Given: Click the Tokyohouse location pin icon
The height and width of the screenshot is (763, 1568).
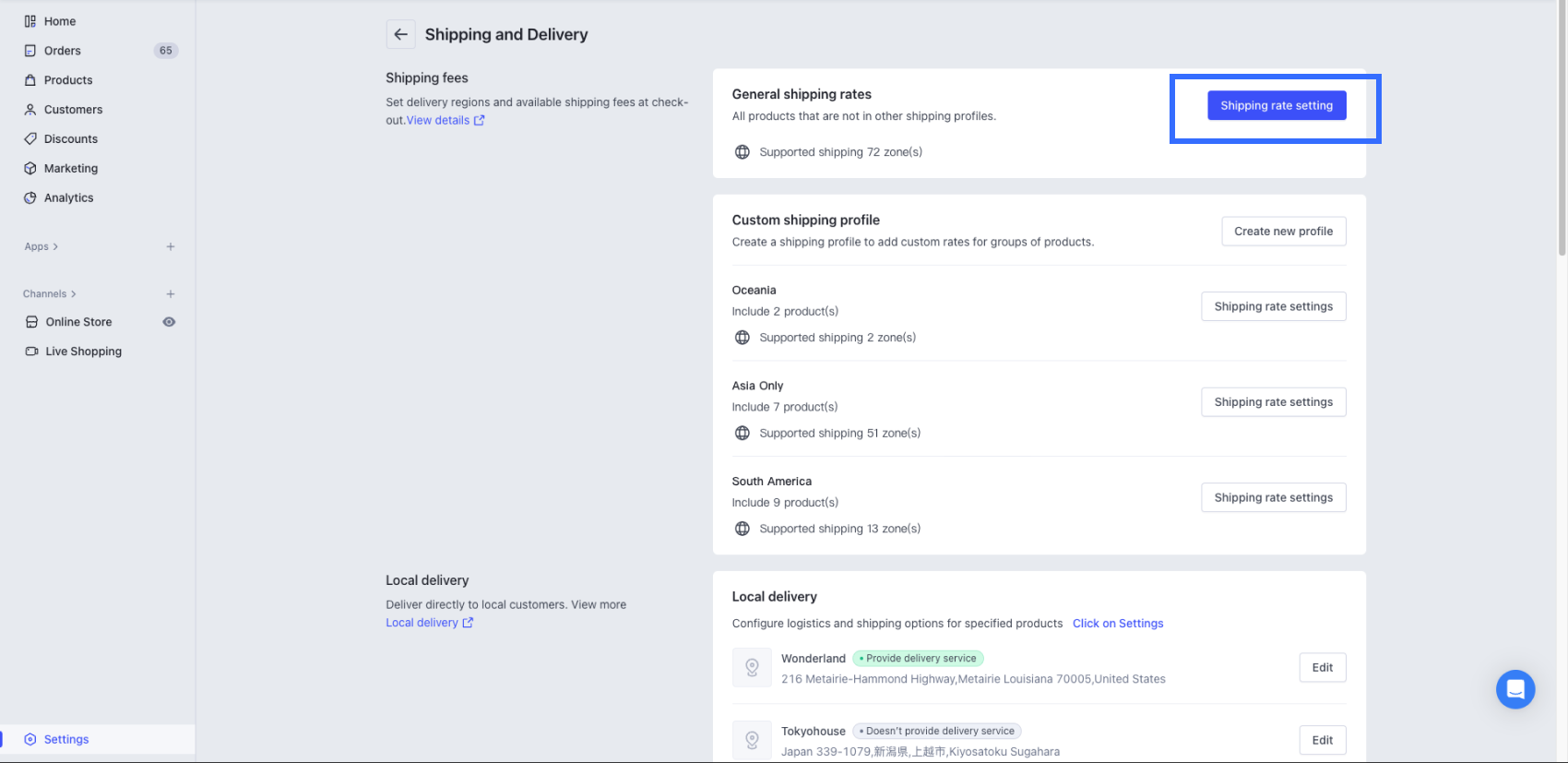Looking at the screenshot, I should pyautogui.click(x=752, y=740).
